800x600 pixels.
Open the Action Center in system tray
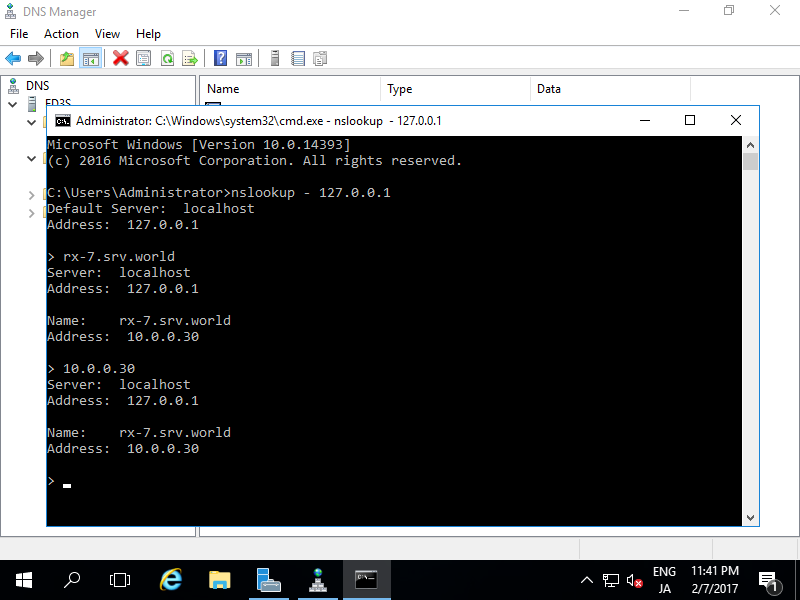click(x=770, y=580)
